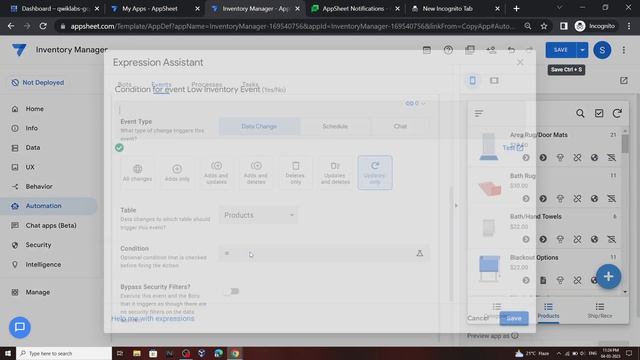Viewport: 640px width, 360px height.
Task: Click Cancel in the Expression Assistant
Action: coord(477,318)
